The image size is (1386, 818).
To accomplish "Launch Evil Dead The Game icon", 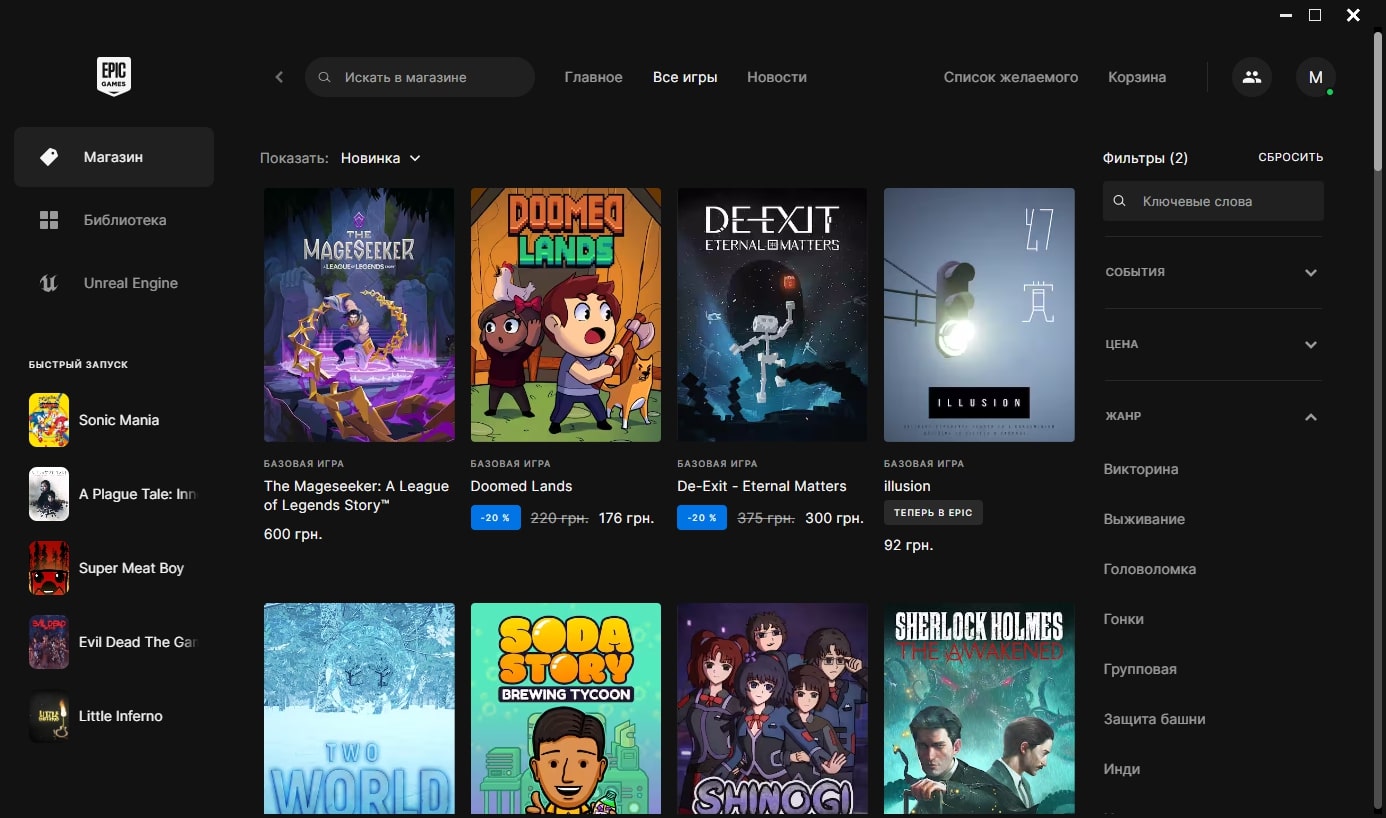I will pyautogui.click(x=49, y=642).
